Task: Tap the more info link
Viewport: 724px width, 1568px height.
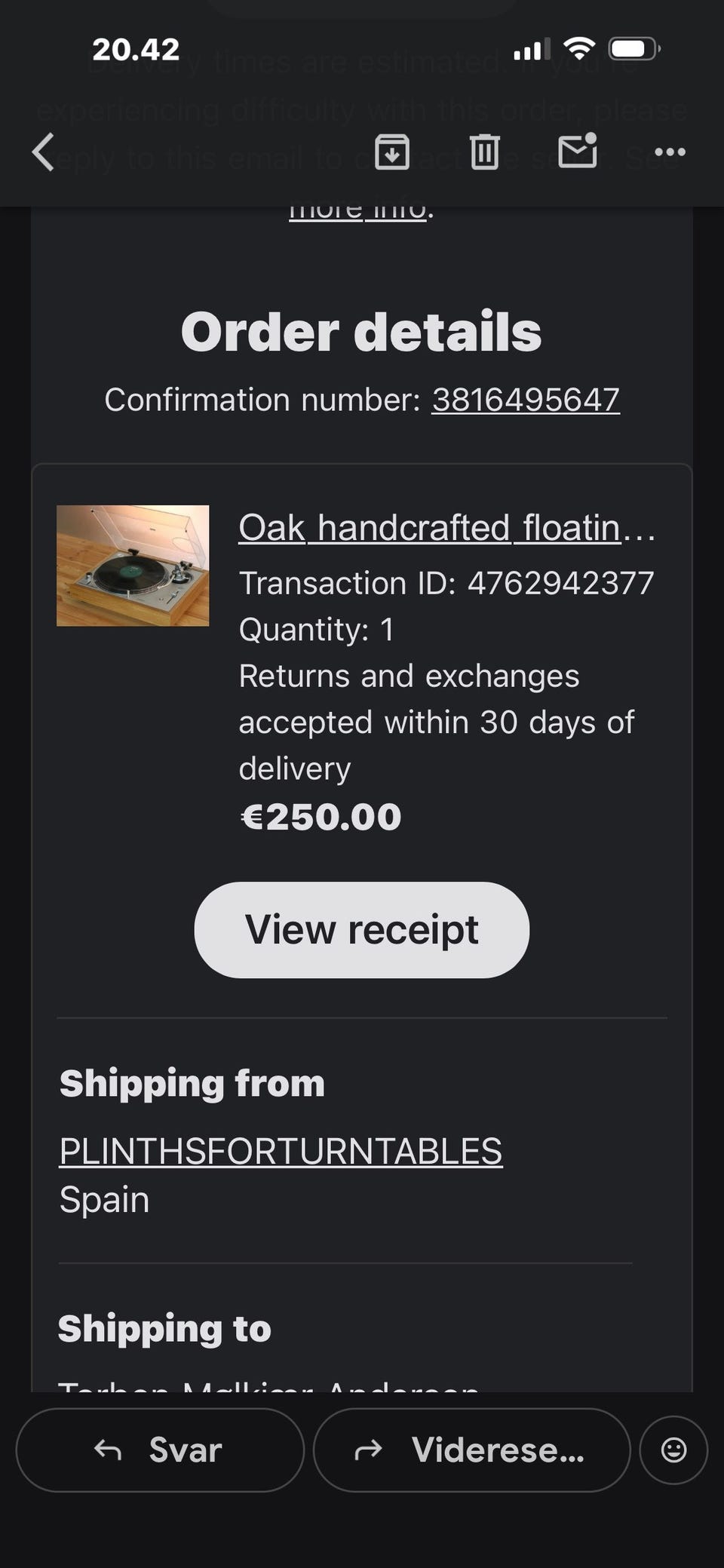Action: tap(358, 211)
